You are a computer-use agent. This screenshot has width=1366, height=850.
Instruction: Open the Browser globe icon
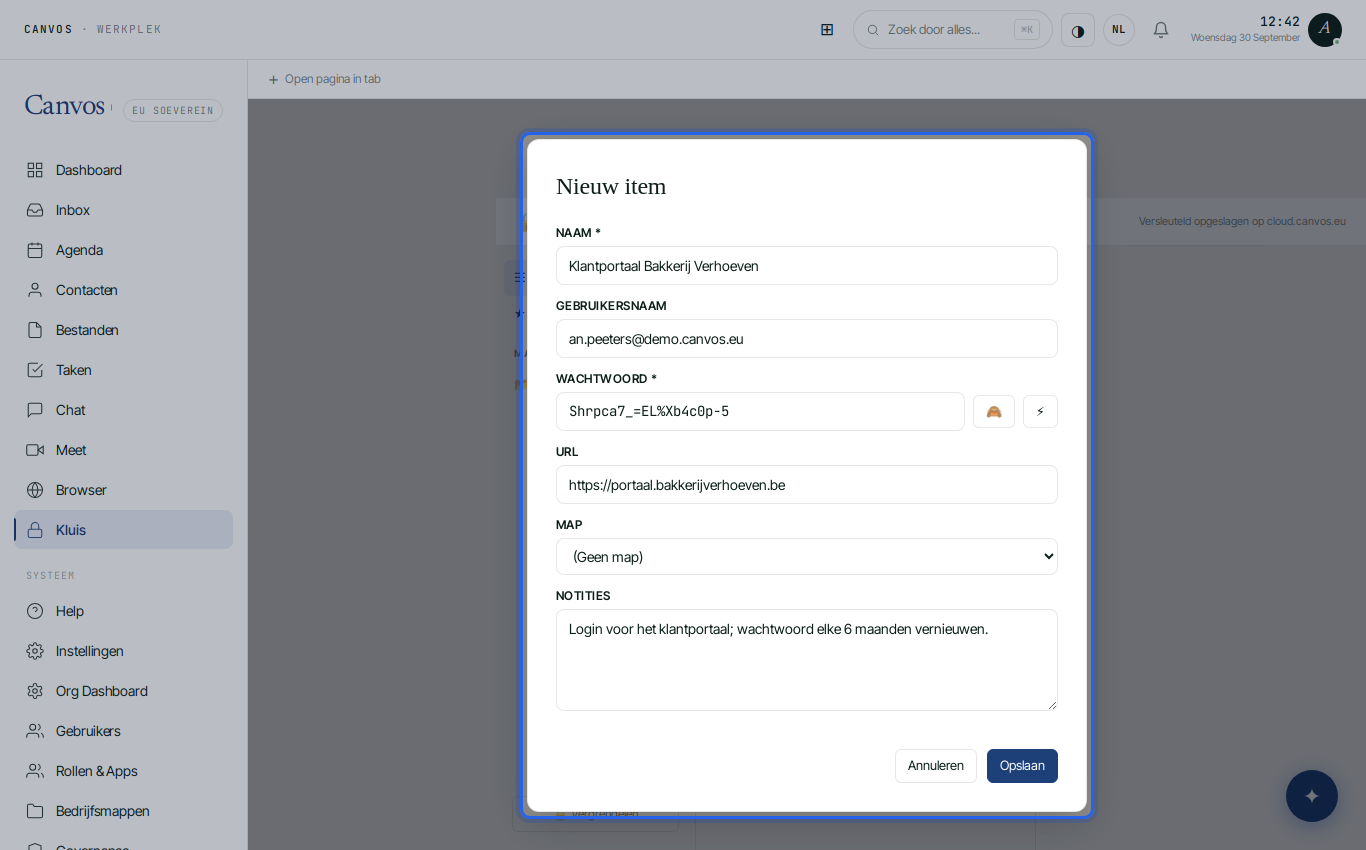35,490
